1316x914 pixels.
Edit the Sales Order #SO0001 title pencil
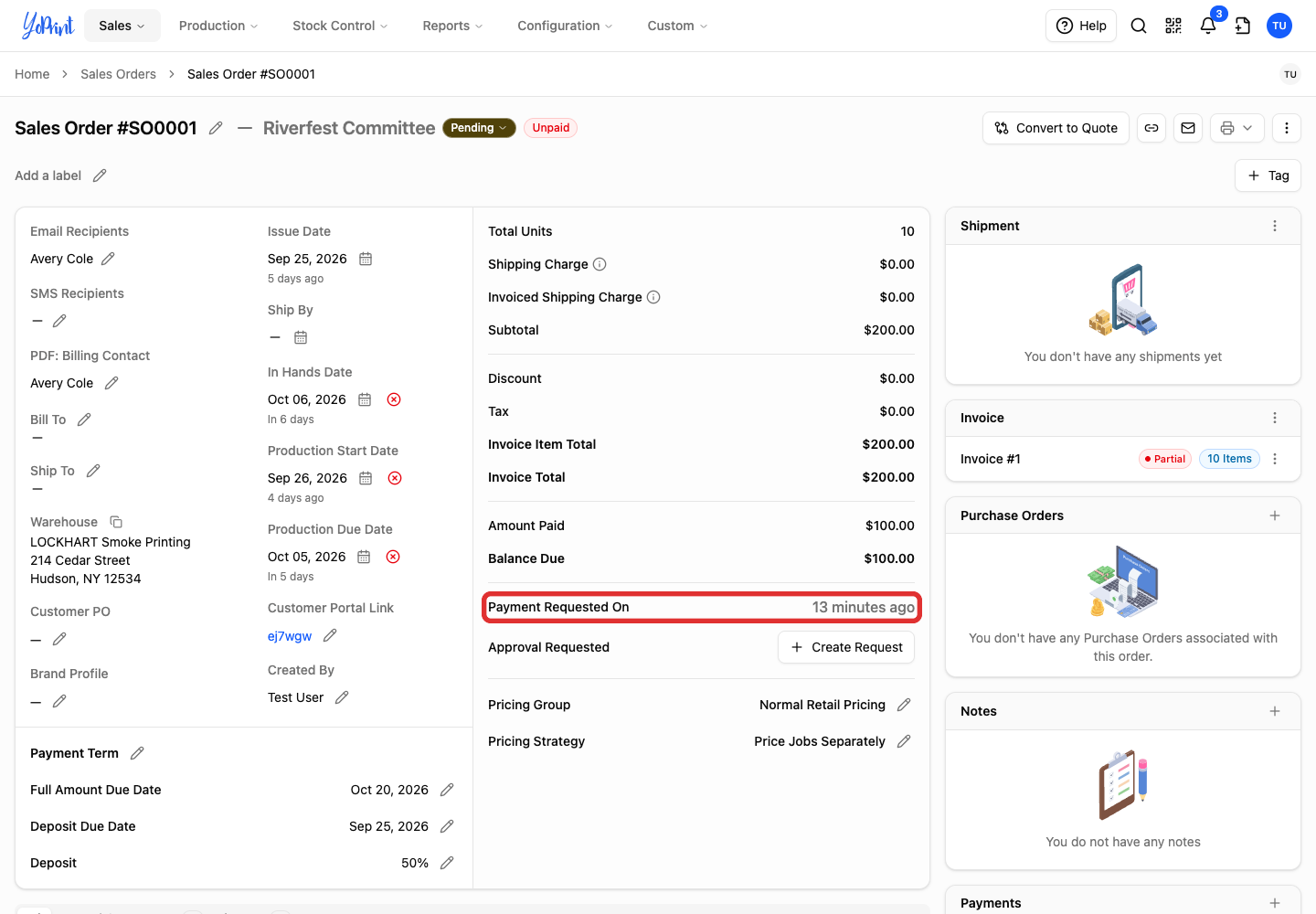coord(216,128)
